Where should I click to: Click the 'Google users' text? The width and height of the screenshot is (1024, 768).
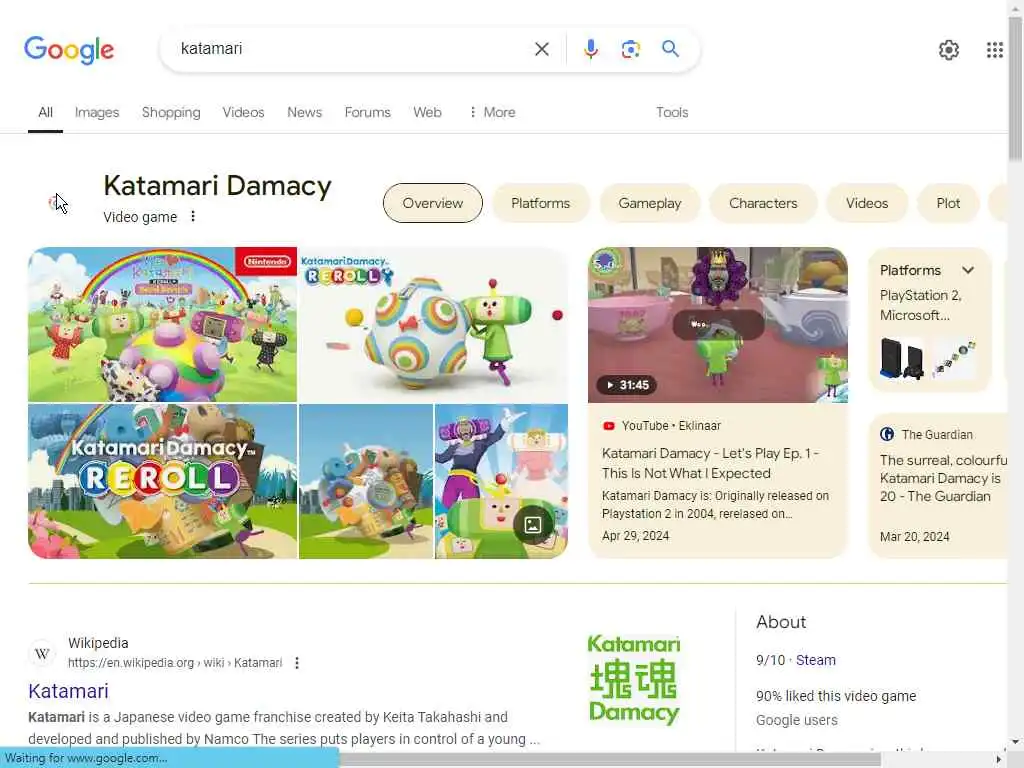click(797, 720)
